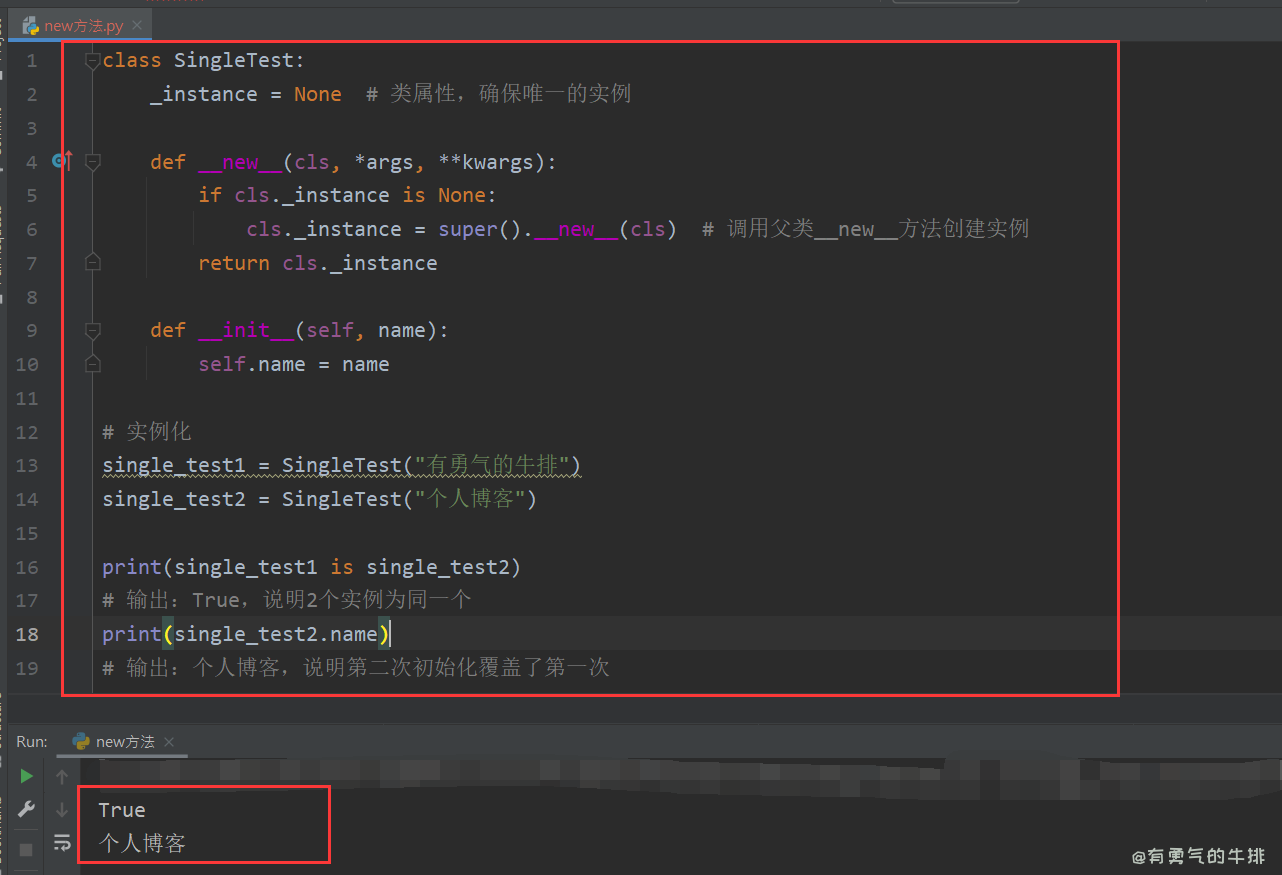Collapse the SingleTest class fold arrow
Screen dimensions: 1282x875
pos(92,60)
